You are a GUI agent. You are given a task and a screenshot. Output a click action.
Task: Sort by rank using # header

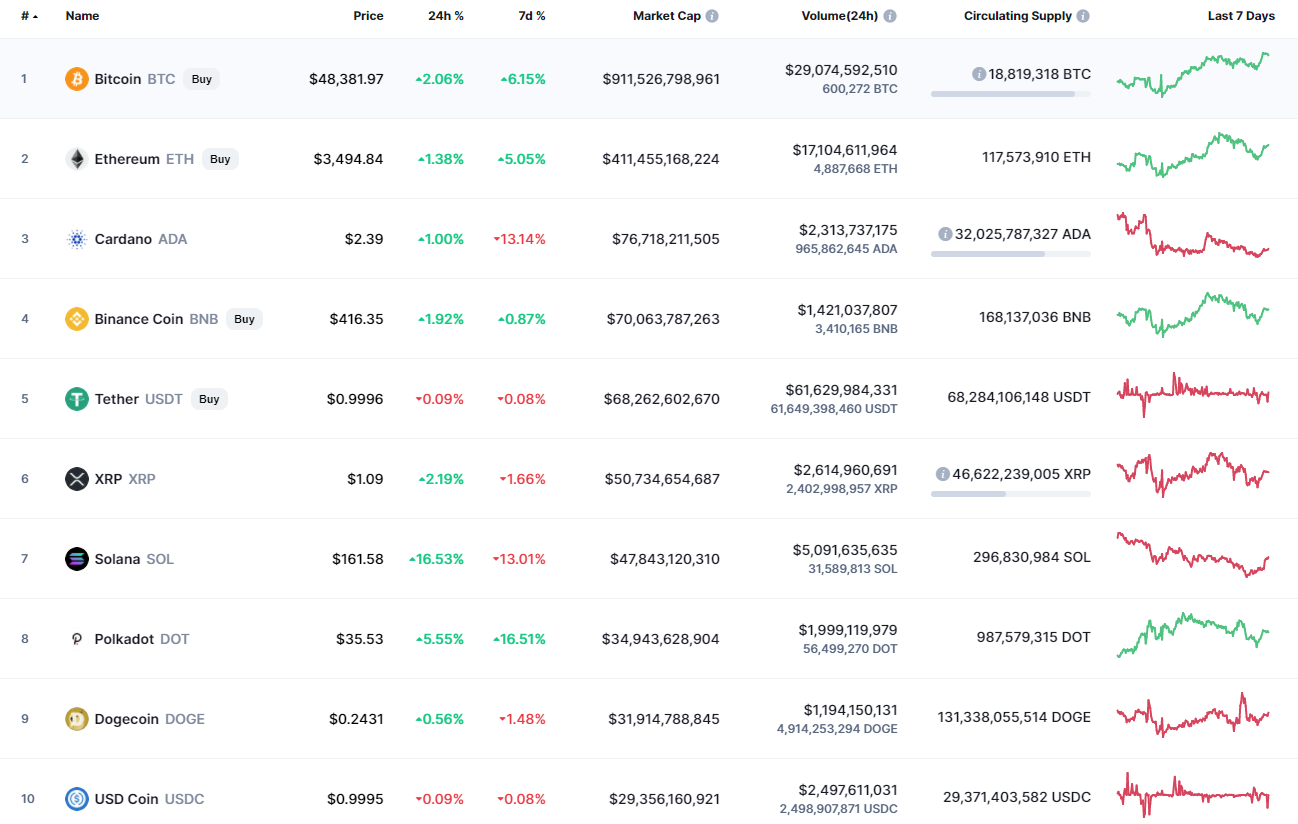[x=30, y=16]
